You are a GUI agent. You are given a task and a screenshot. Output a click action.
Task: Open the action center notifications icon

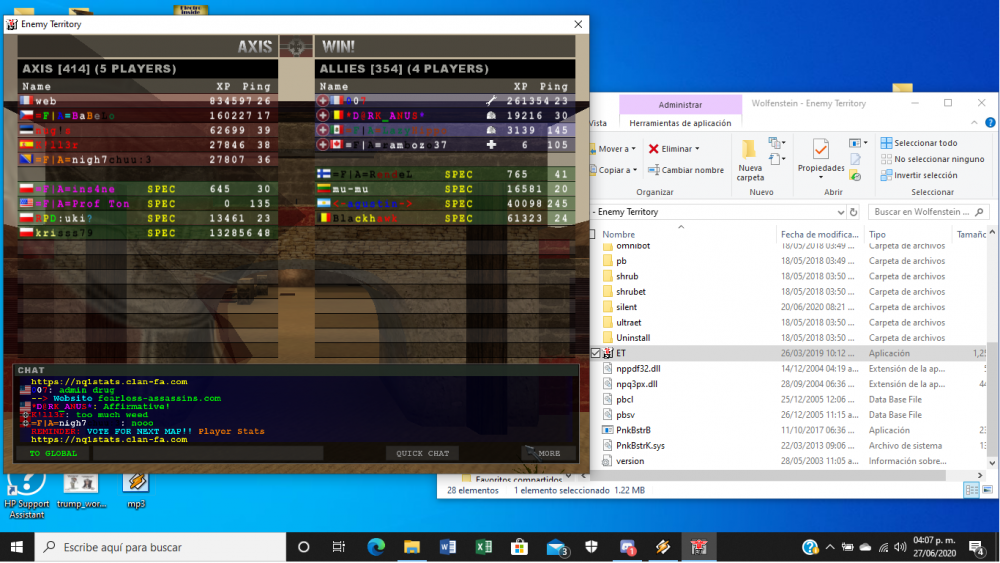(976, 547)
